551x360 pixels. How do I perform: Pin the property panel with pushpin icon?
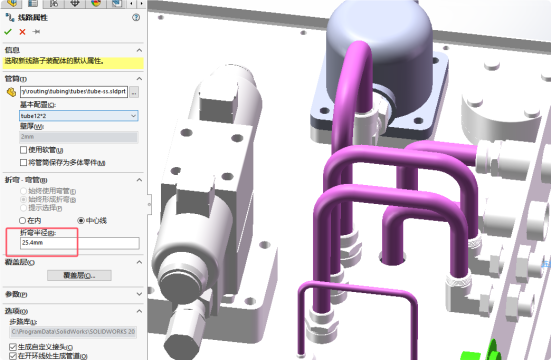tap(36, 32)
